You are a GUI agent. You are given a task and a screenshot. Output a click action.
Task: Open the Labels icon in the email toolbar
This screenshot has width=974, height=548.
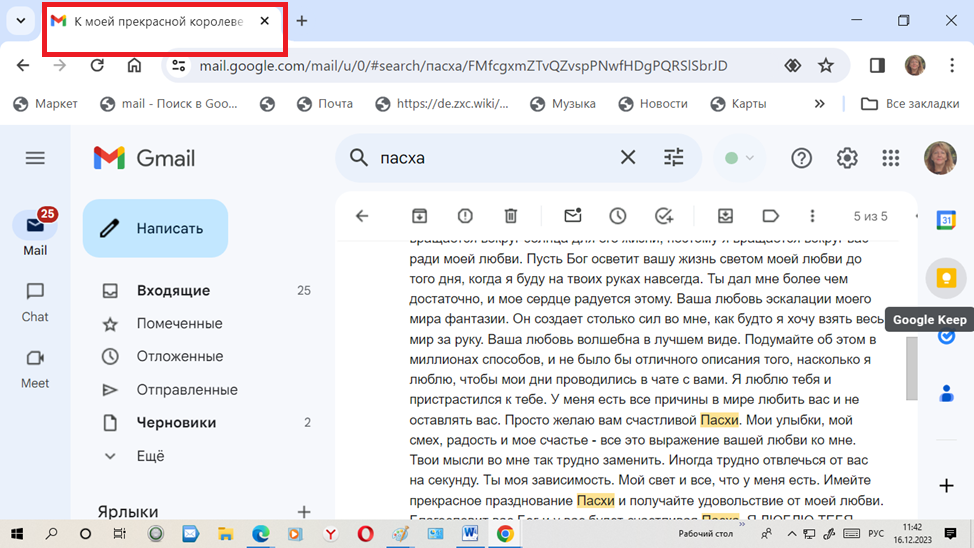(x=770, y=216)
